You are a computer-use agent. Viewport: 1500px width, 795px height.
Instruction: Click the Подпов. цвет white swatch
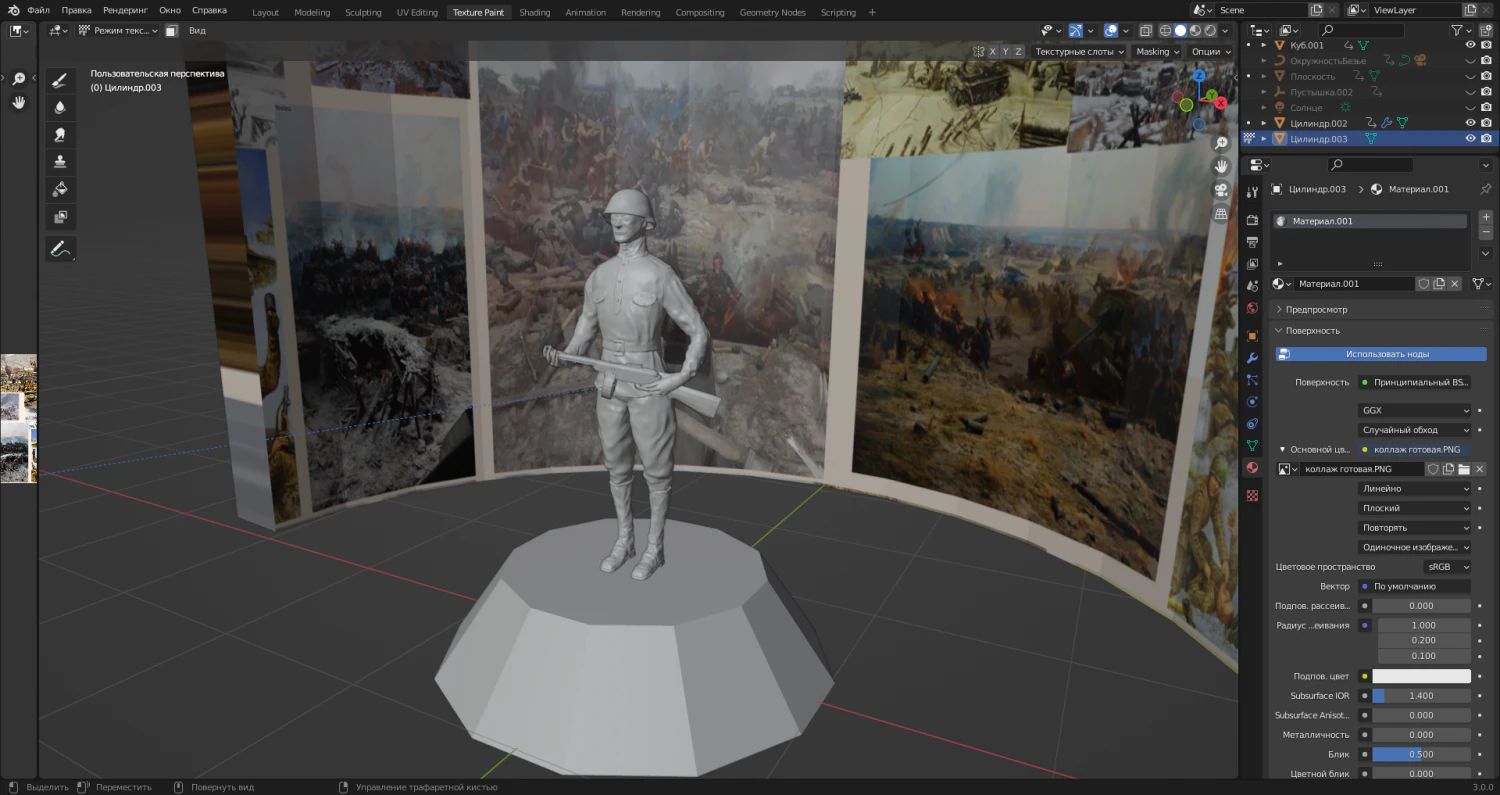click(x=1421, y=676)
